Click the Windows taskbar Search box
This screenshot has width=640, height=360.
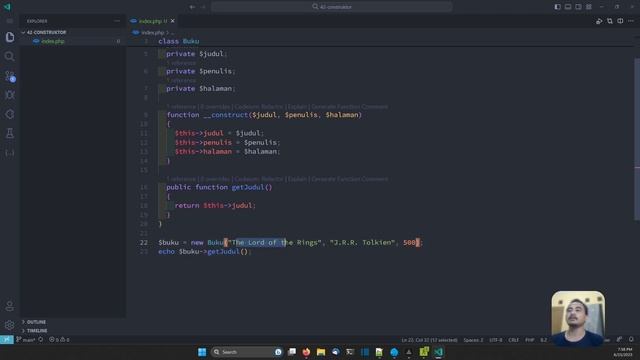tap(247, 352)
